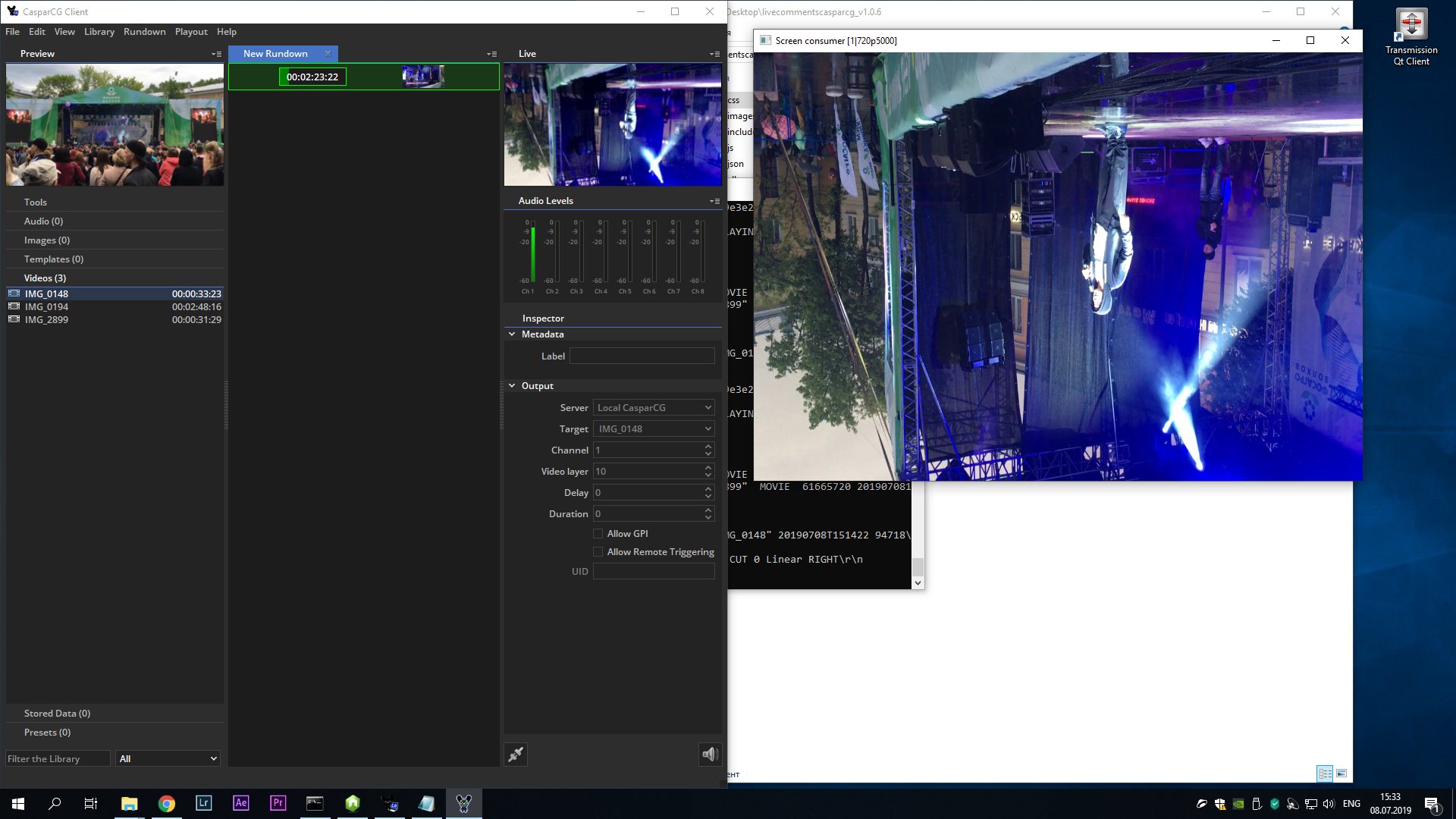
Task: Enable the Allow GPI checkbox
Action: point(598,533)
